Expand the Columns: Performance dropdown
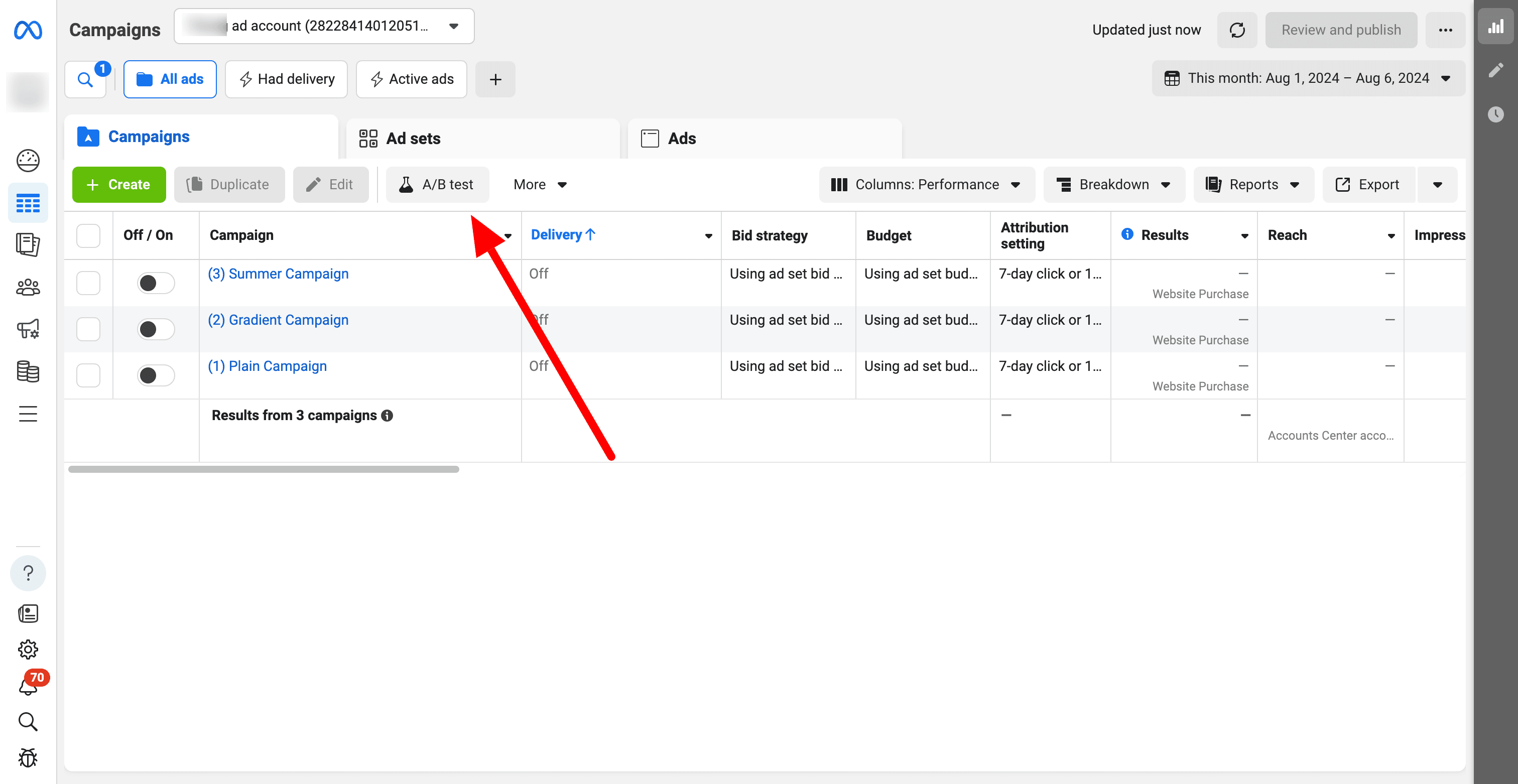The image size is (1518, 784). 926,185
